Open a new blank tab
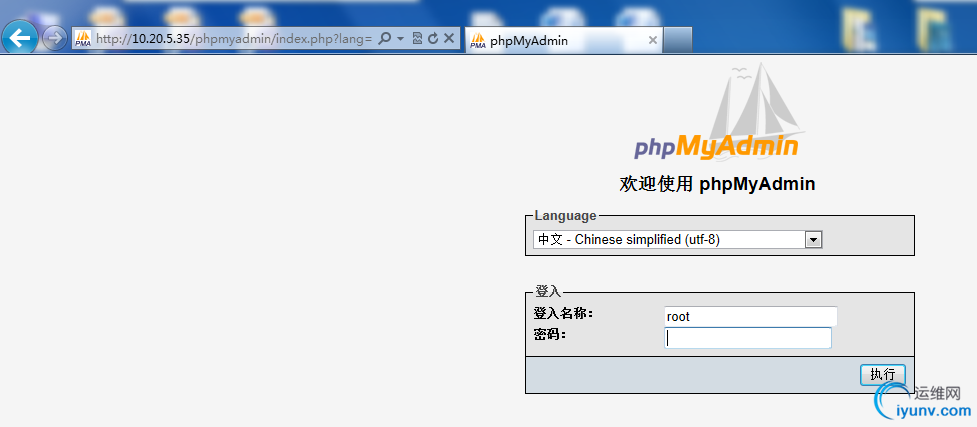 tap(677, 41)
